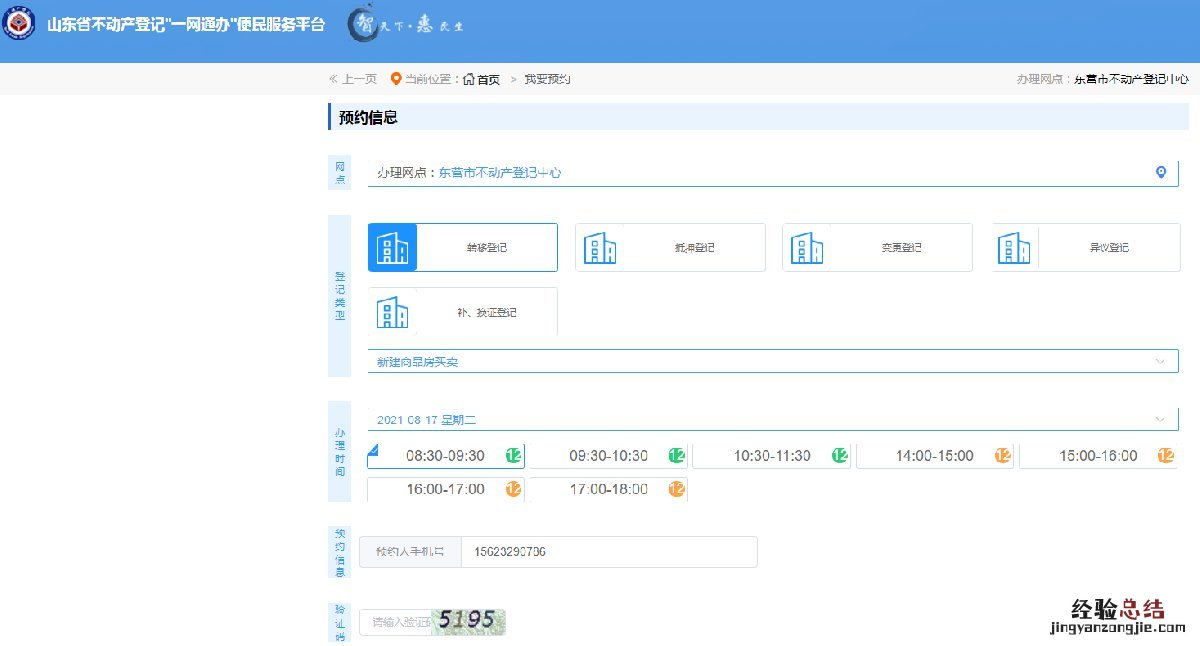1200x646 pixels.
Task: Click the home icon beside 首页
Action: point(468,79)
